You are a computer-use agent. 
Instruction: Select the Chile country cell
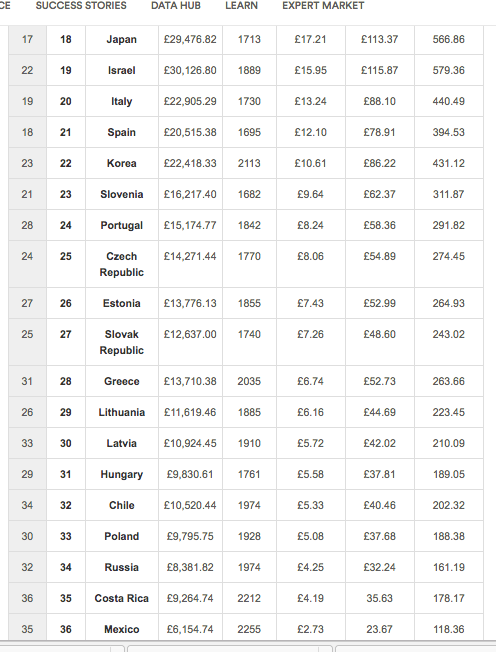(122, 505)
